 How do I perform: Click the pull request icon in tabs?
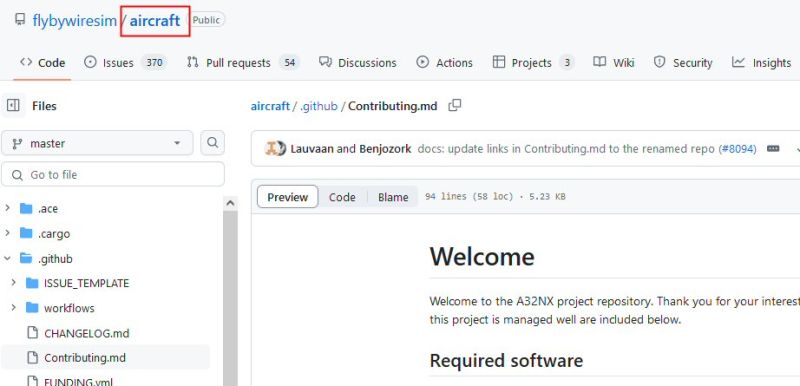[x=192, y=62]
